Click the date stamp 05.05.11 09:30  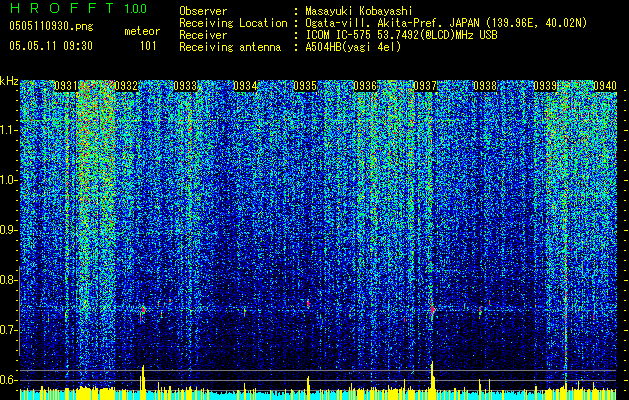[51, 46]
